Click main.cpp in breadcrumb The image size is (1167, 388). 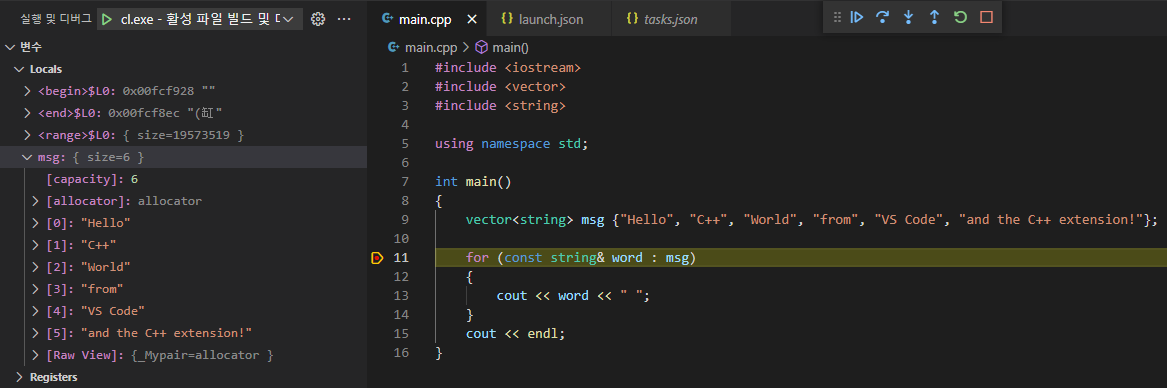coord(430,48)
